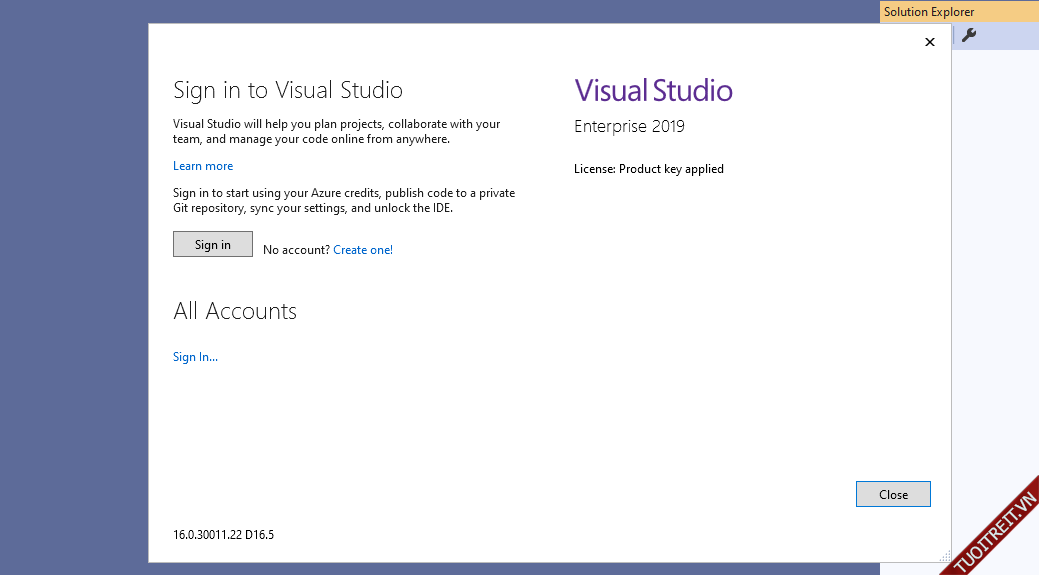Close the sign-in dialog with the X icon
The image size is (1039, 575).
click(x=929, y=42)
